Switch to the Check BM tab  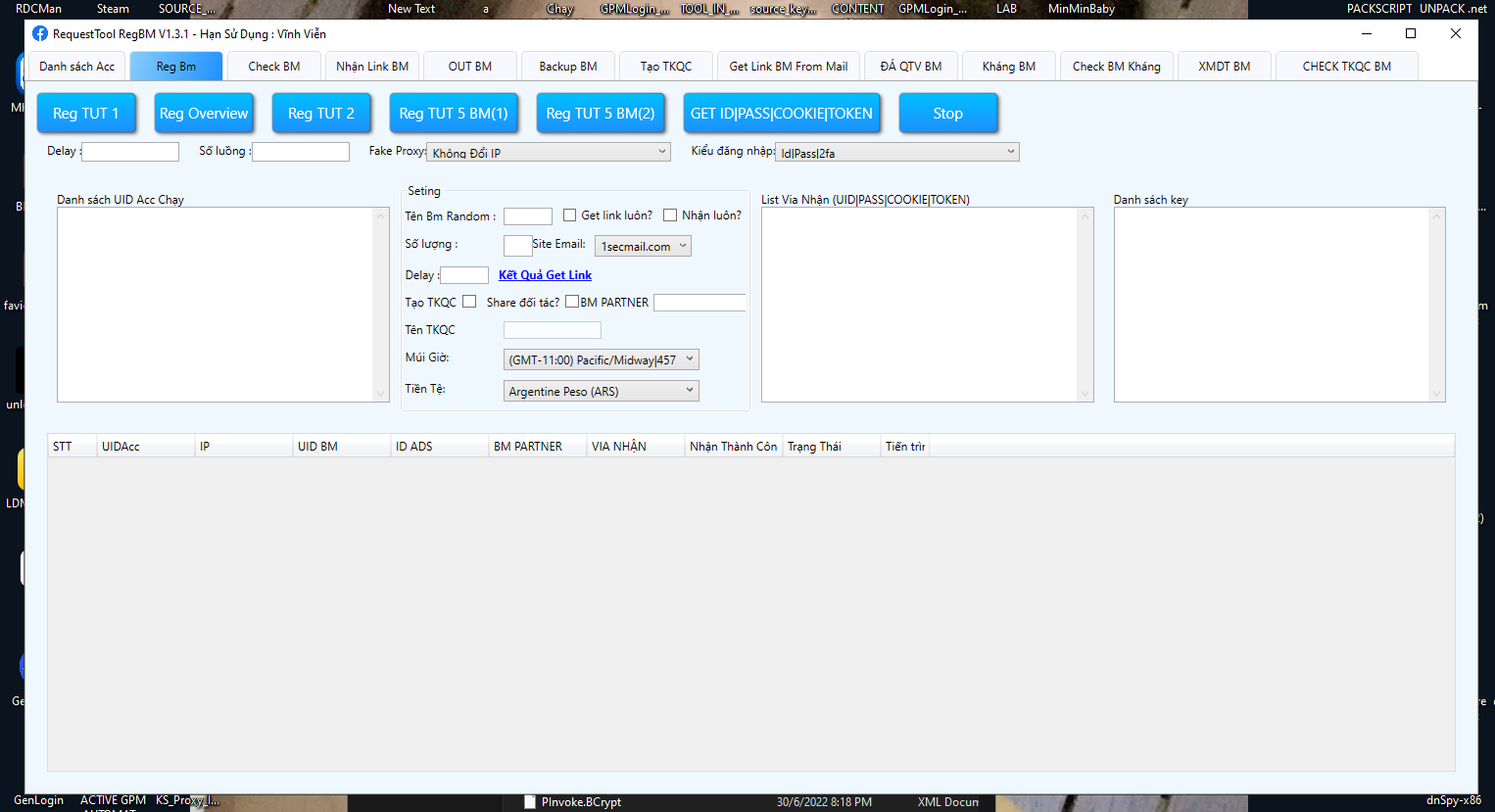274,67
